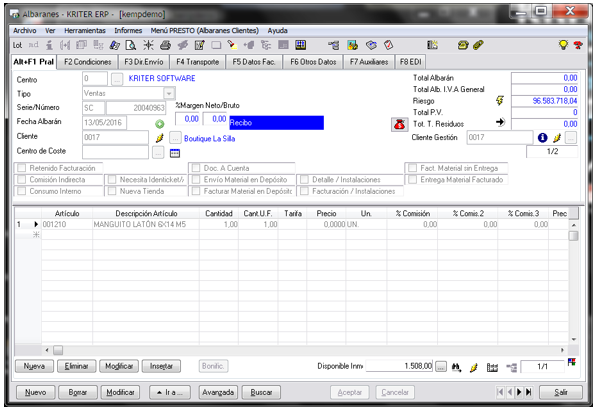Click the printer icon in toolbar
The height and width of the screenshot is (410, 599).
click(x=165, y=45)
